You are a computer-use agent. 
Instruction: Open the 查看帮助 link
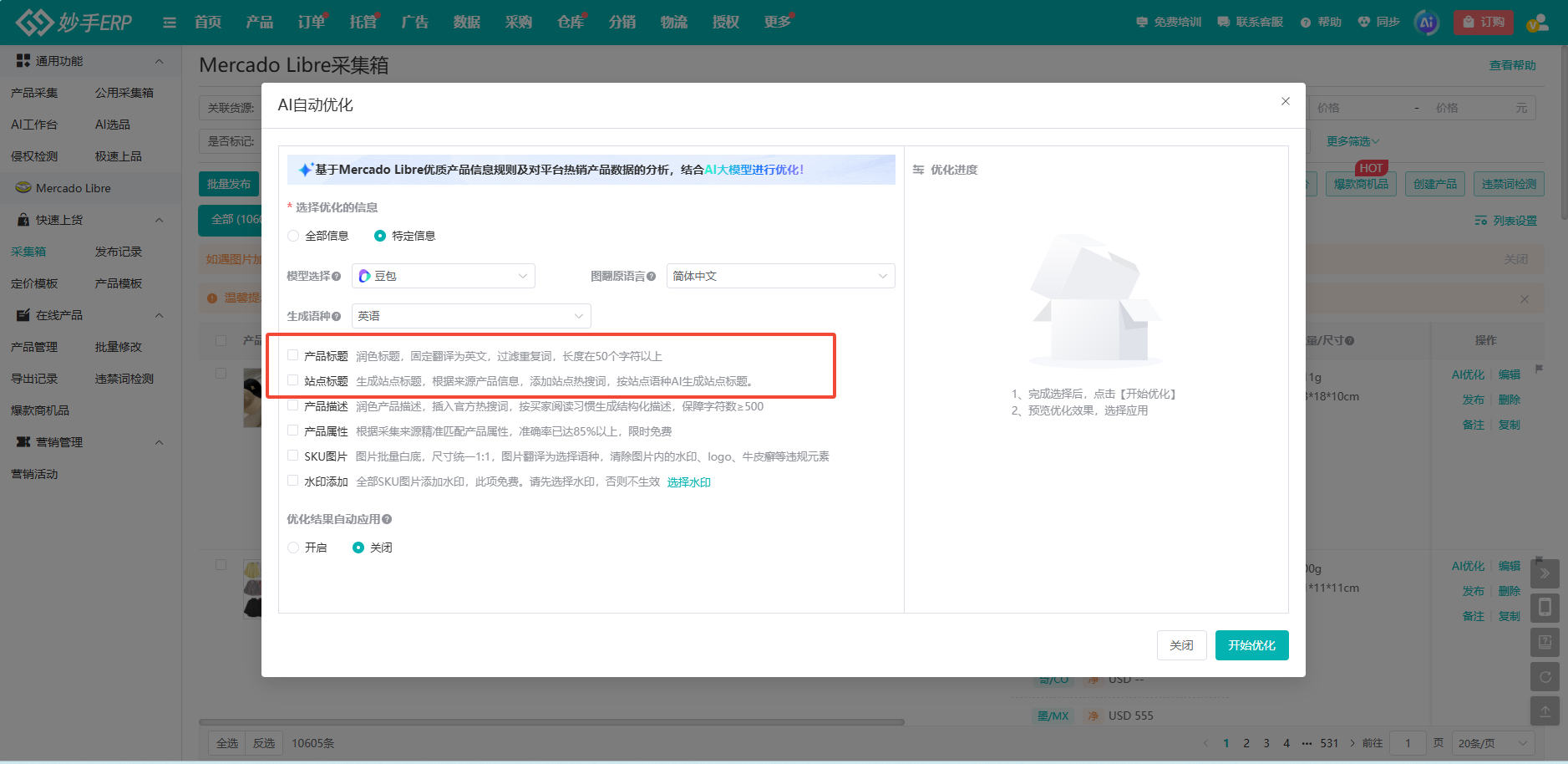tap(1512, 65)
